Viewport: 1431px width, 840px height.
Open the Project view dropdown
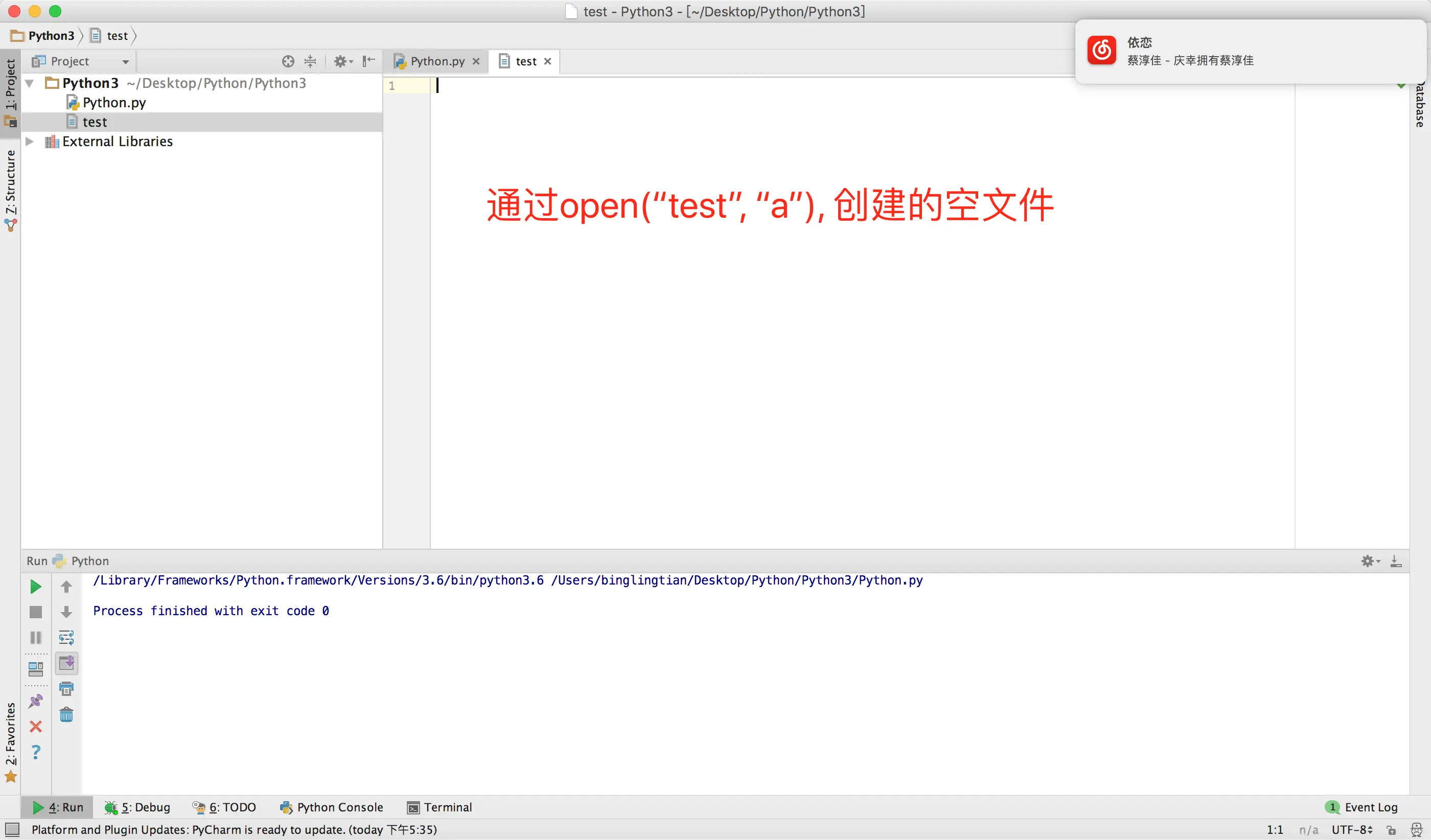pyautogui.click(x=125, y=61)
